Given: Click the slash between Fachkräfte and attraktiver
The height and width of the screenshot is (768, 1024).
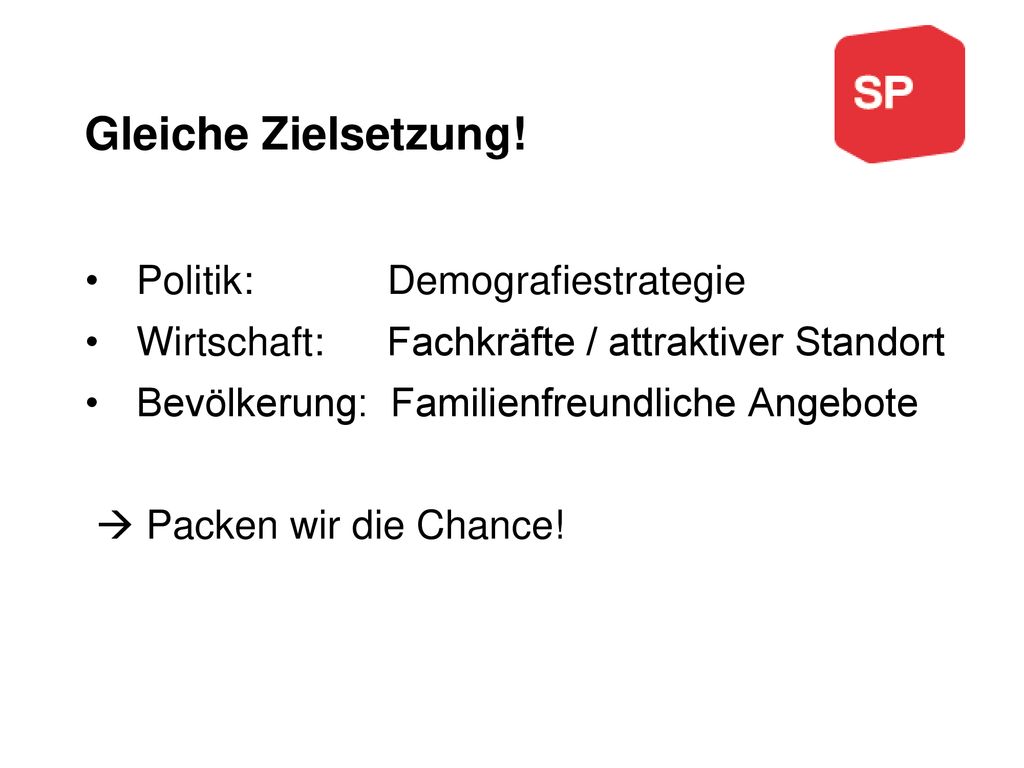Looking at the screenshot, I should pyautogui.click(x=591, y=342).
